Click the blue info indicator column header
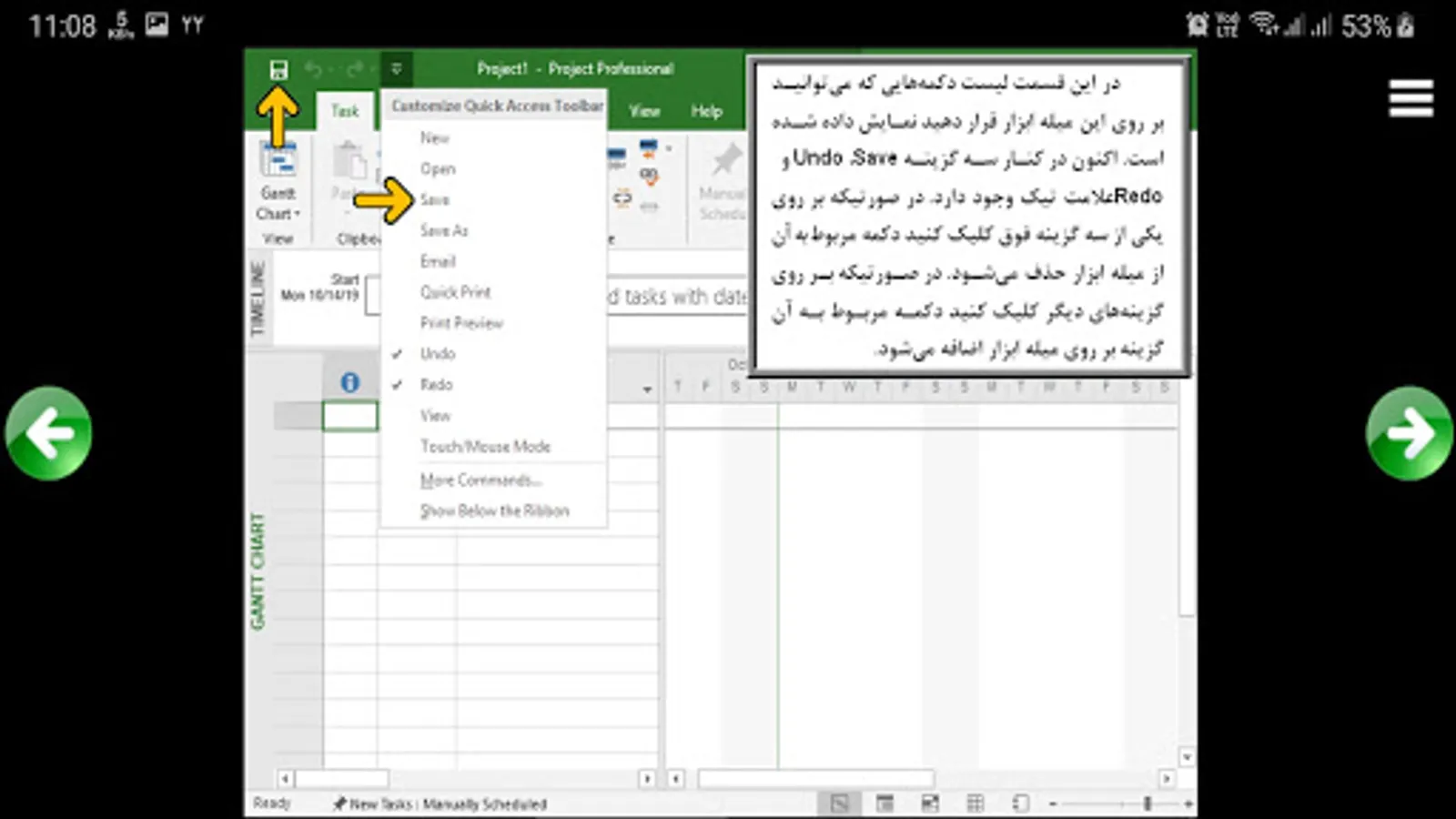Screen dimensions: 1456x819 tap(350, 383)
